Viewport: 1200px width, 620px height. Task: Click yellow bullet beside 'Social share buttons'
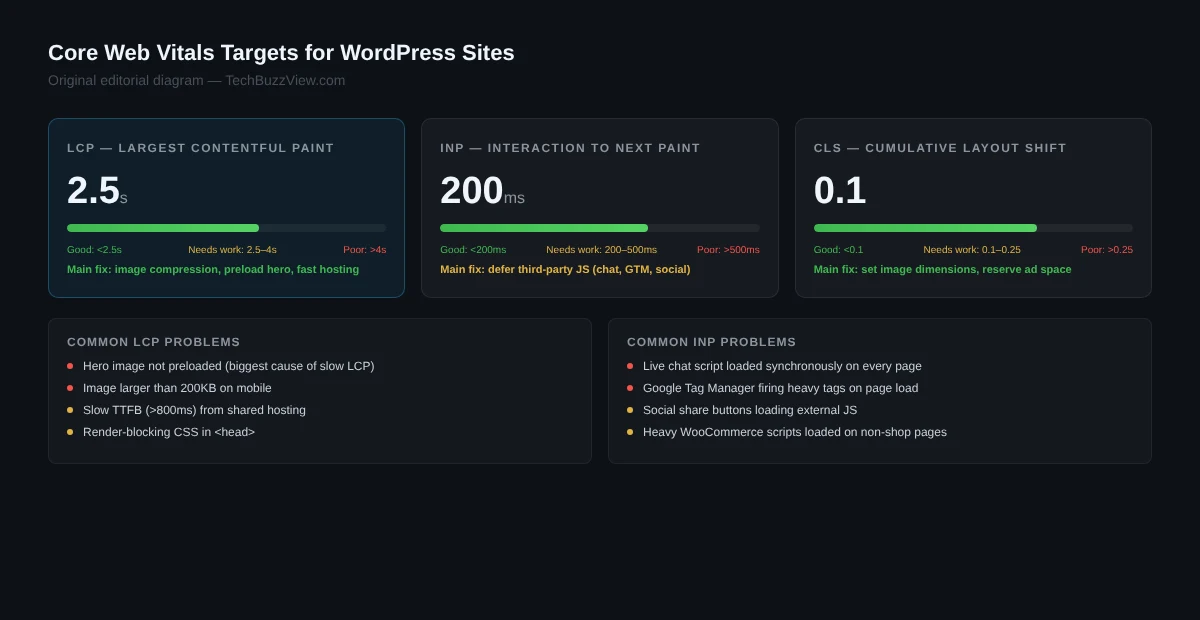coord(630,410)
